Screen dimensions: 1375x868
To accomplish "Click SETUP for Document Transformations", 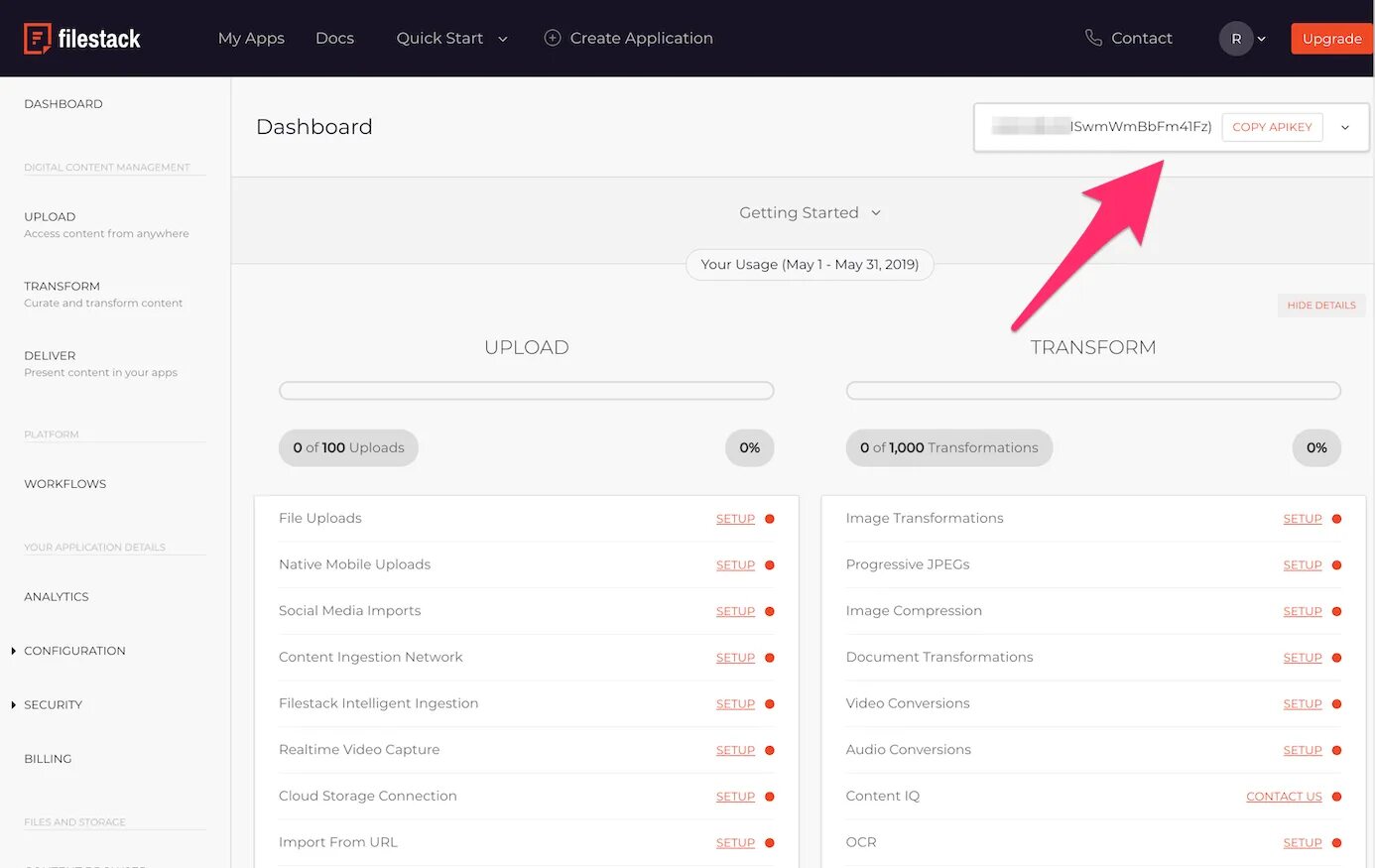I will (x=1303, y=658).
